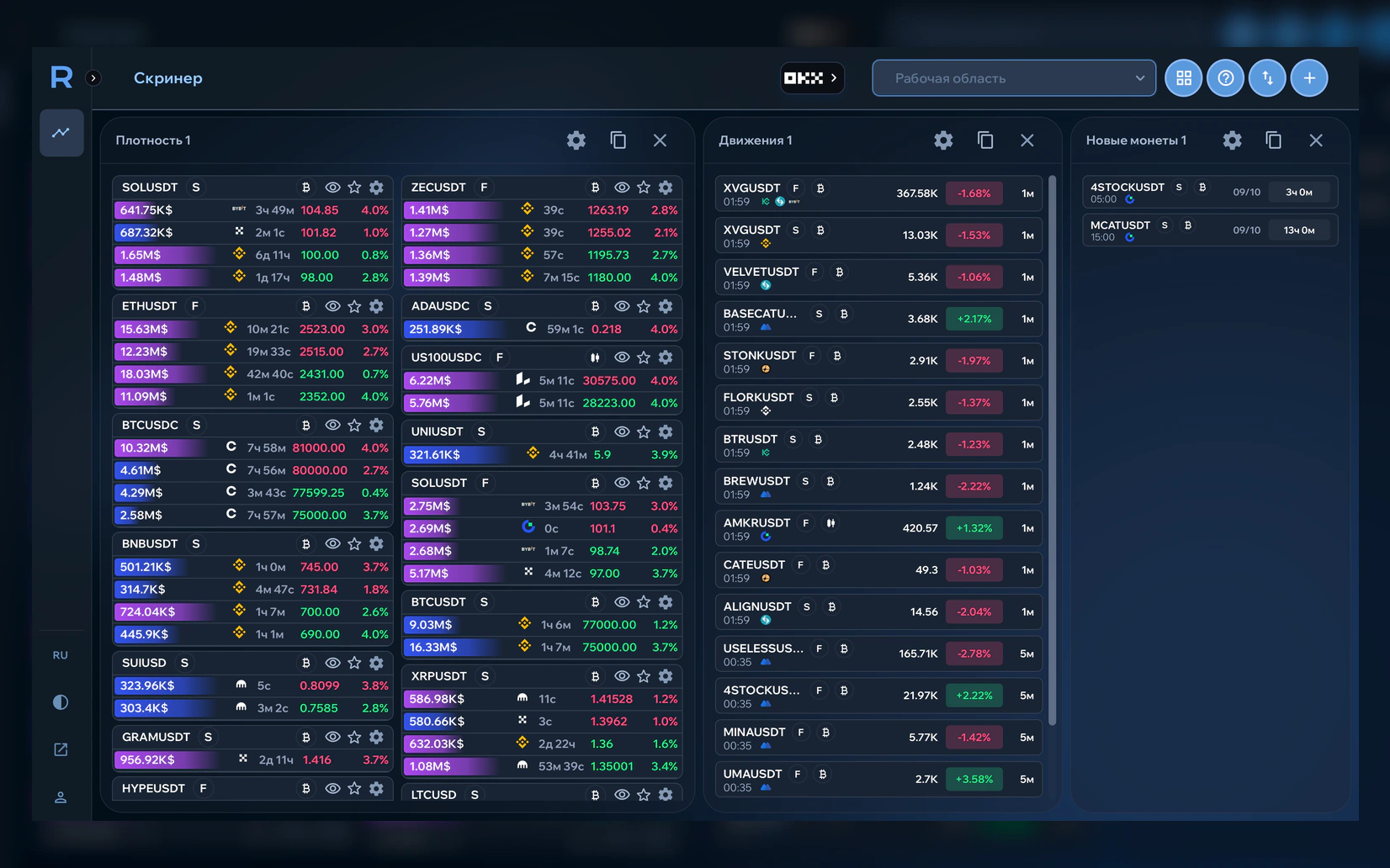Image resolution: width=1390 pixels, height=868 pixels.
Task: Toggle the eye icon on SOLUSDT S card
Action: [x=333, y=188]
